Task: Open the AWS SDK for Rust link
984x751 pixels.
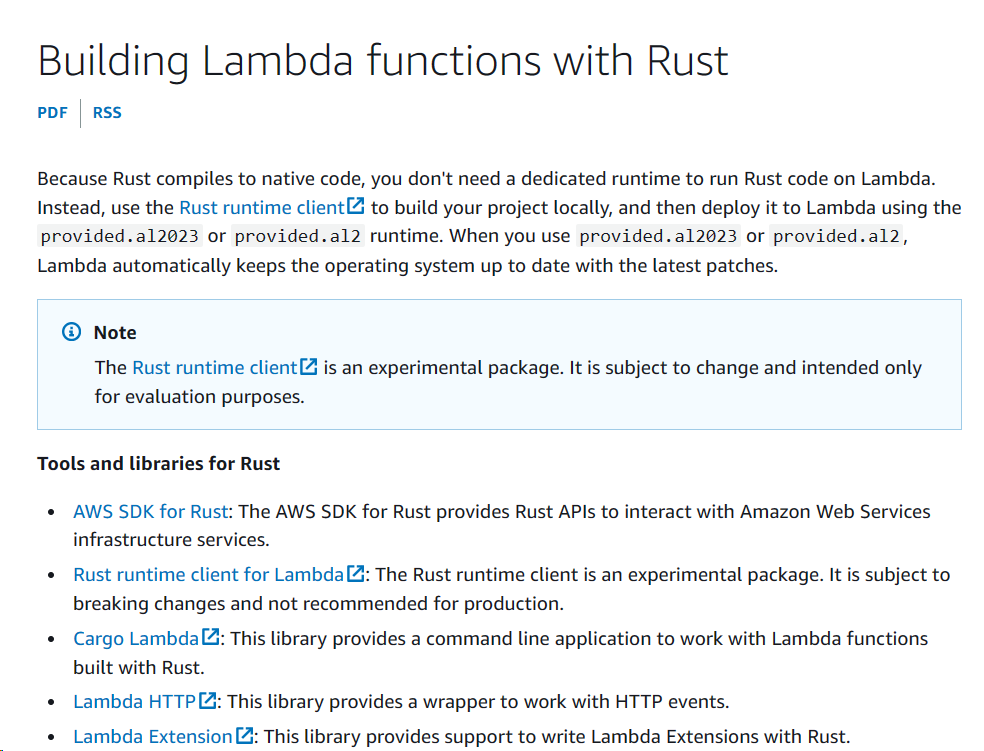Action: point(151,512)
